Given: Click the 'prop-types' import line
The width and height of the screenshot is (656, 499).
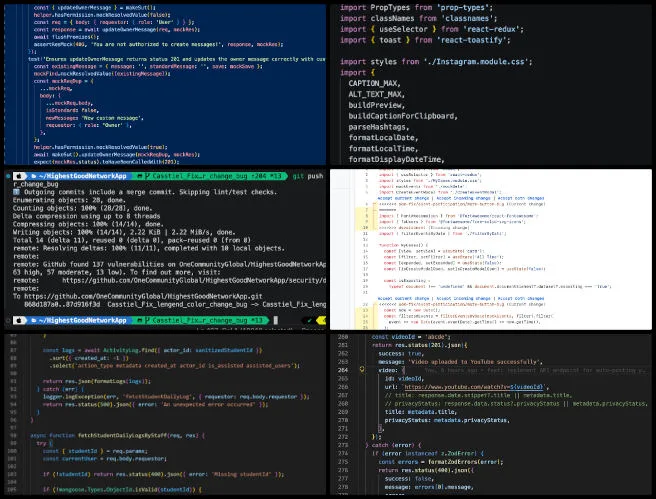Looking at the screenshot, I should [416, 8].
